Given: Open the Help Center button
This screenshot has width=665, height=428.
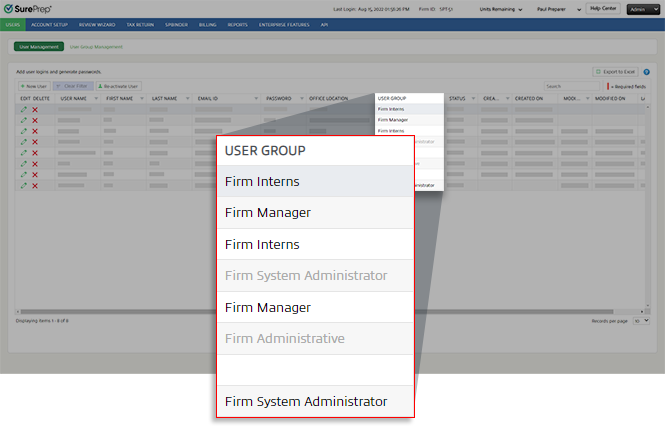Looking at the screenshot, I should click(x=603, y=8).
